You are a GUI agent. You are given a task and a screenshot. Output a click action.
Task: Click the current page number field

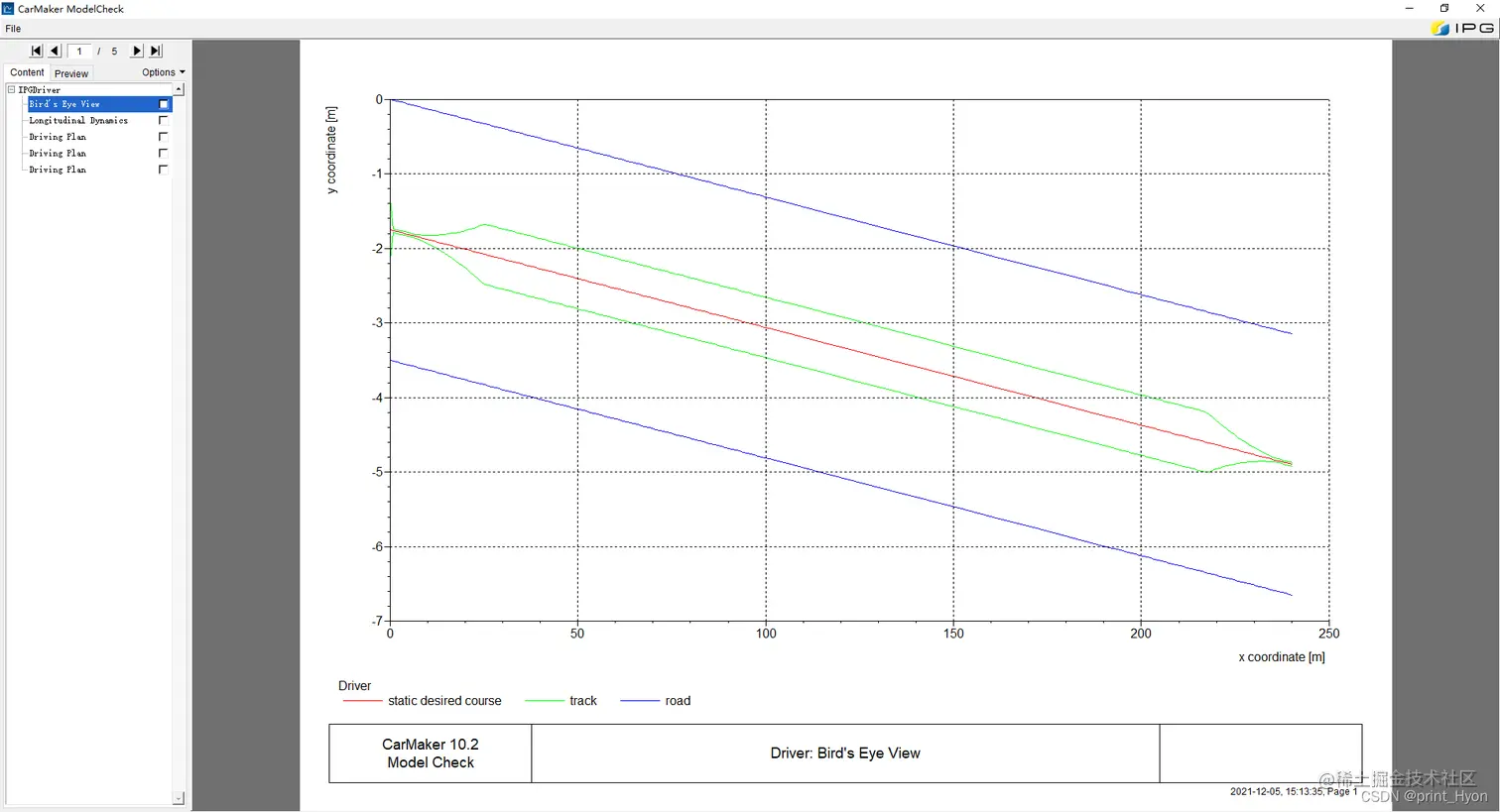click(x=80, y=52)
